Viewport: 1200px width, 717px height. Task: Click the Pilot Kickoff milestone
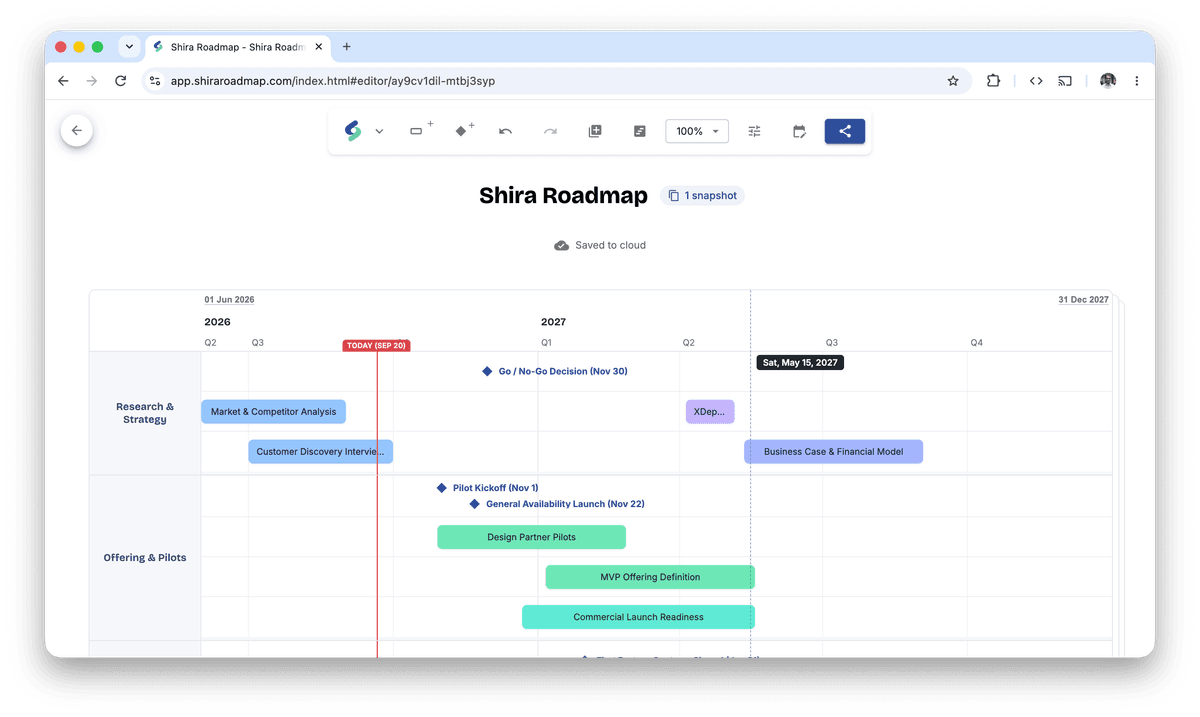pos(487,488)
